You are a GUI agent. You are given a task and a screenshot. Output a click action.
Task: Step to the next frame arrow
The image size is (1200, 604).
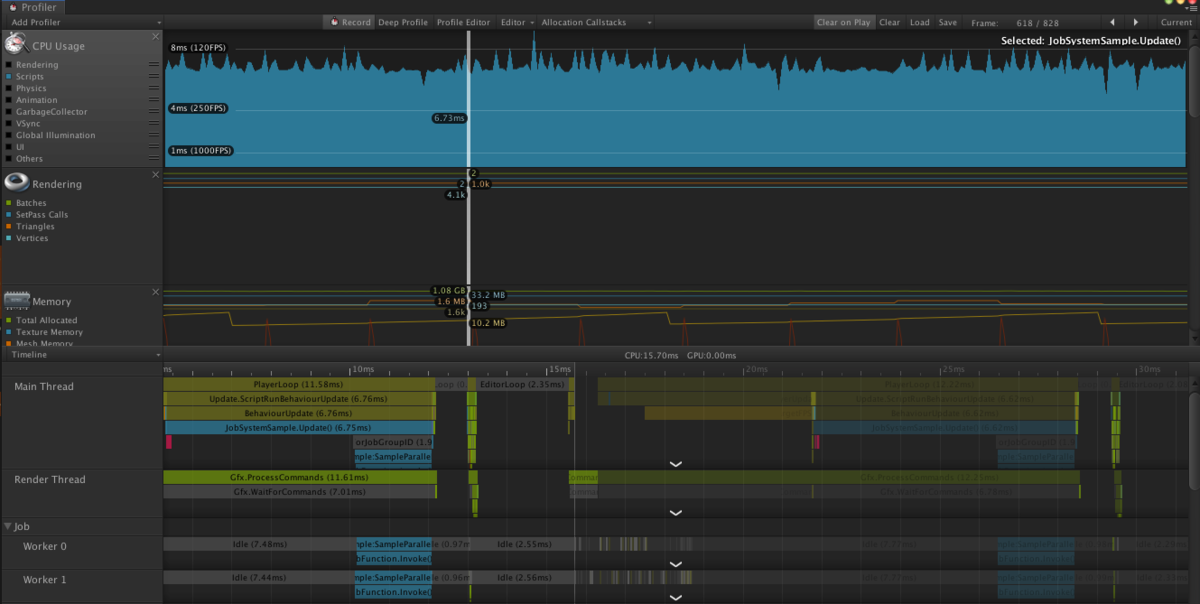point(1138,22)
